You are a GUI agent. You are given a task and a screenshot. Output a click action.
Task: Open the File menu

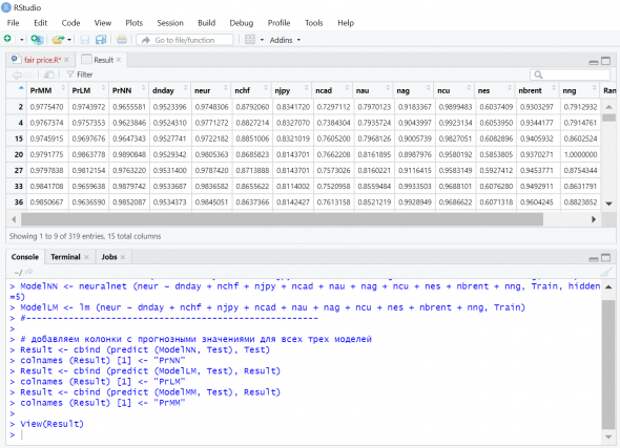pyautogui.click(x=13, y=23)
